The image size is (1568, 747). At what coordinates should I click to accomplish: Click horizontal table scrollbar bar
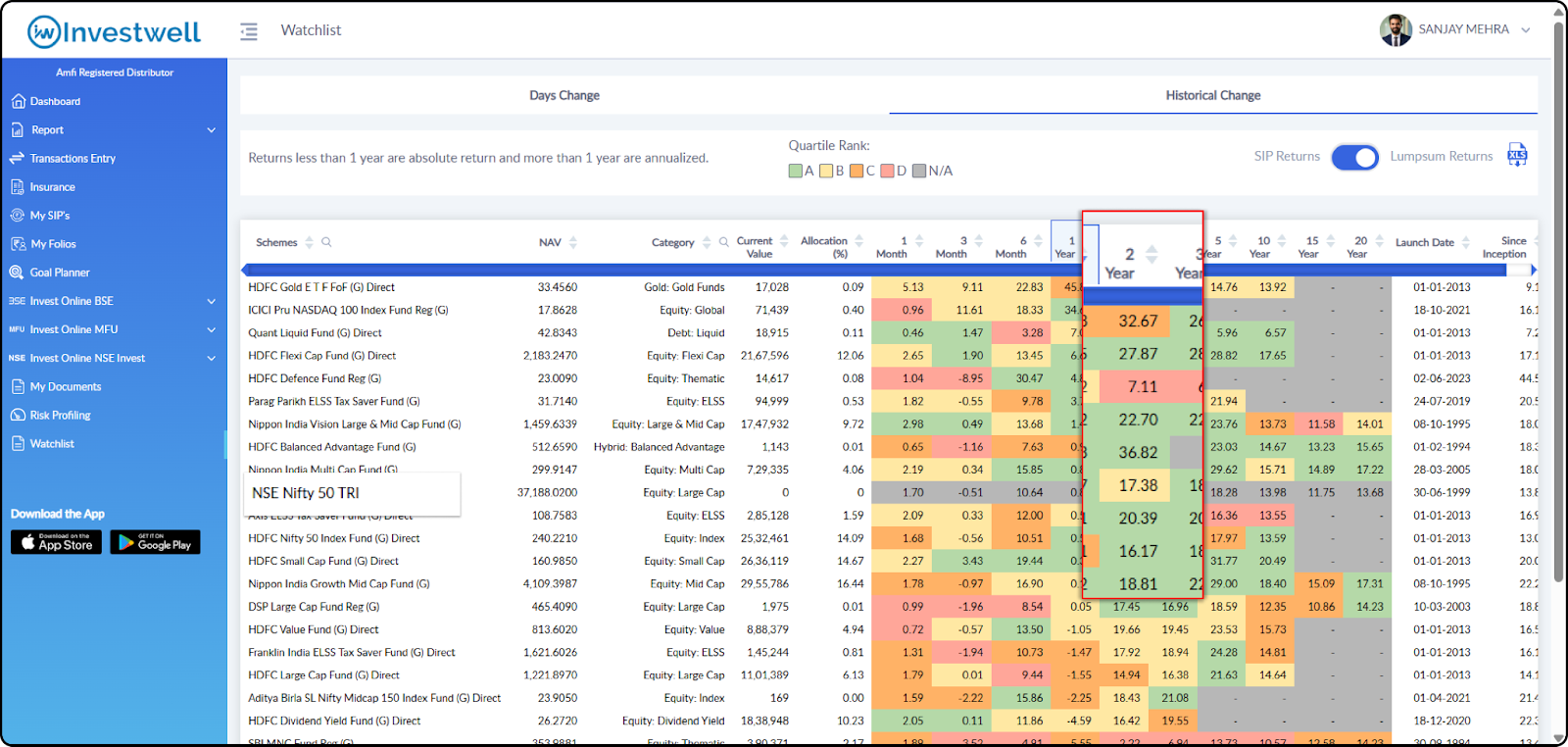877,270
